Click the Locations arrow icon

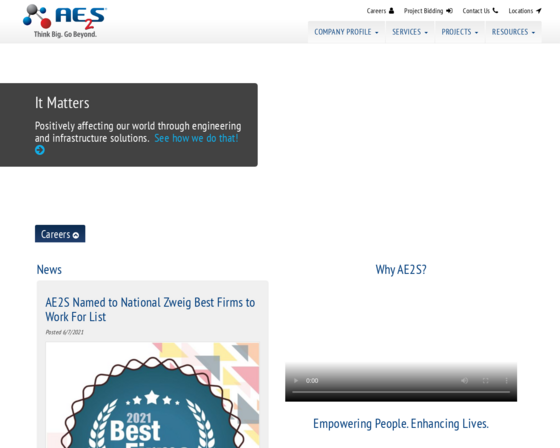pyautogui.click(x=539, y=11)
